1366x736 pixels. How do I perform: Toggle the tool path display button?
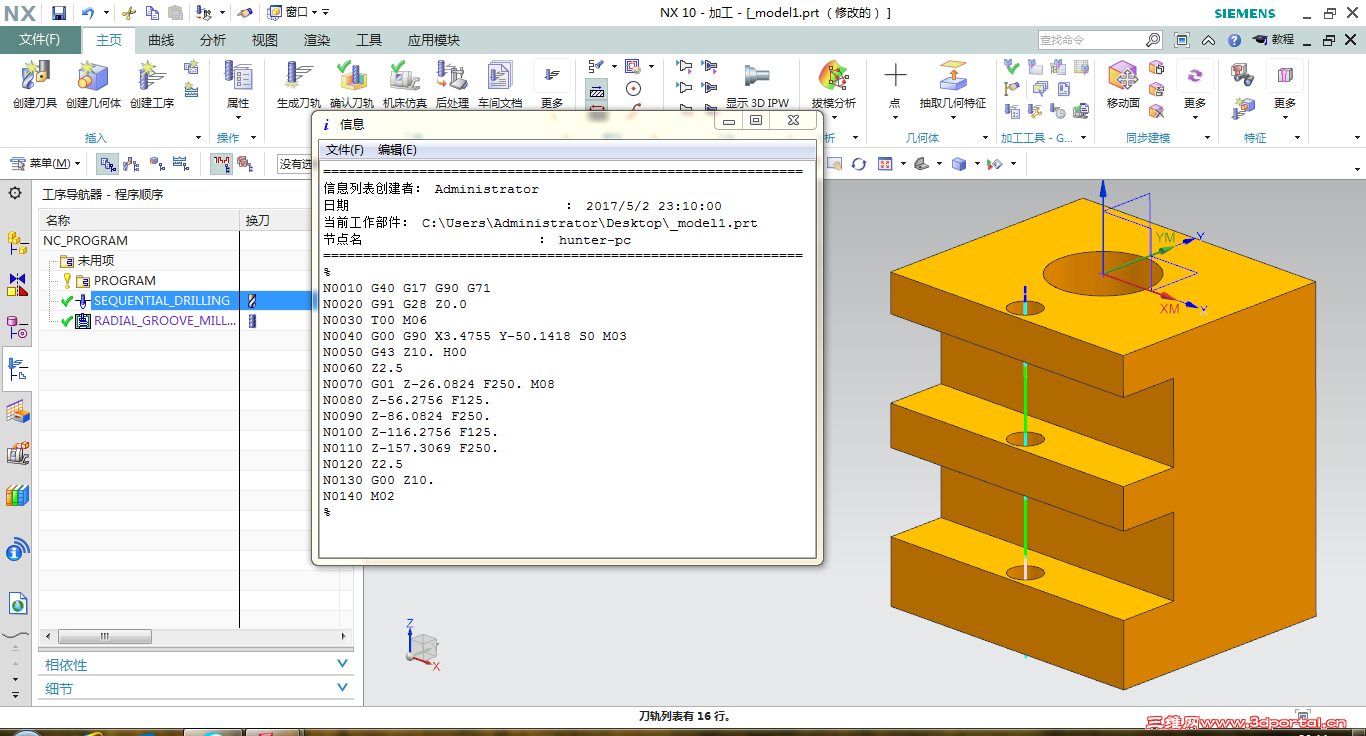tap(221, 163)
